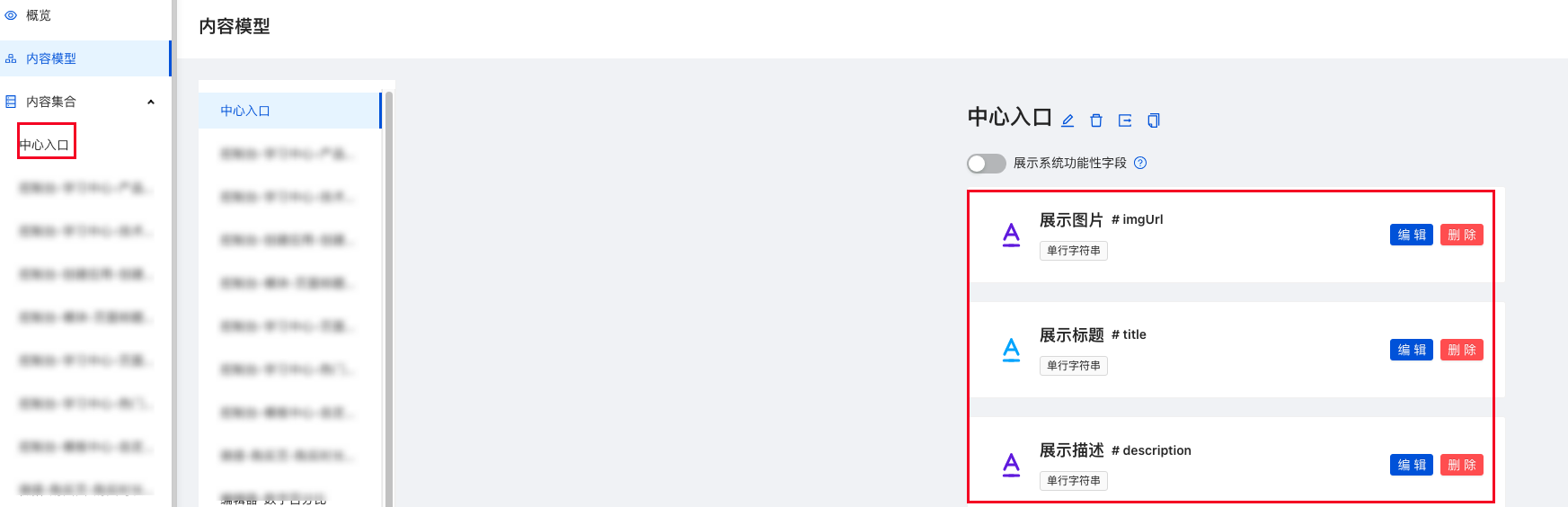Collapse the 内容集合 sidebar group

pos(151,102)
